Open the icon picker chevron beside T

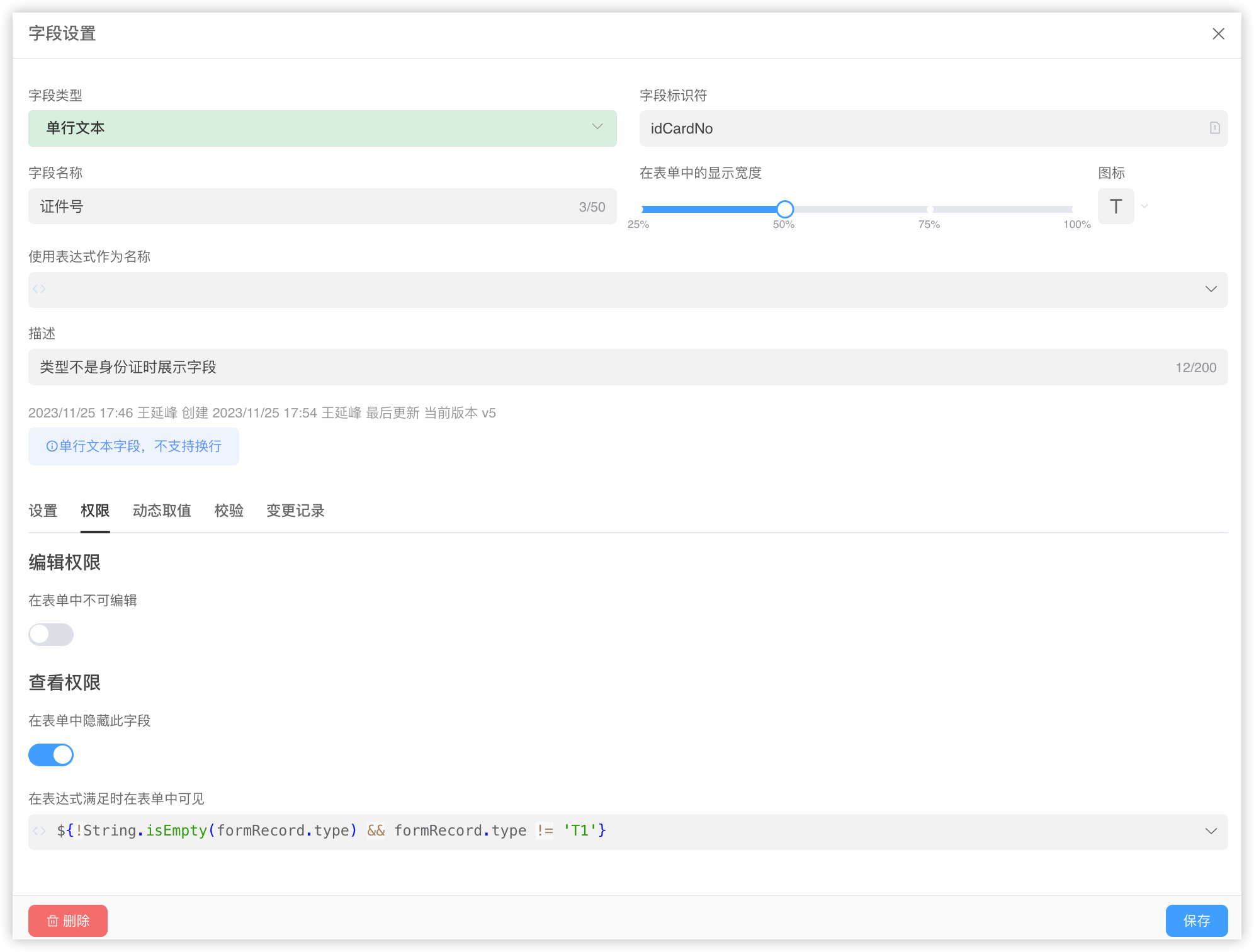click(x=1144, y=207)
